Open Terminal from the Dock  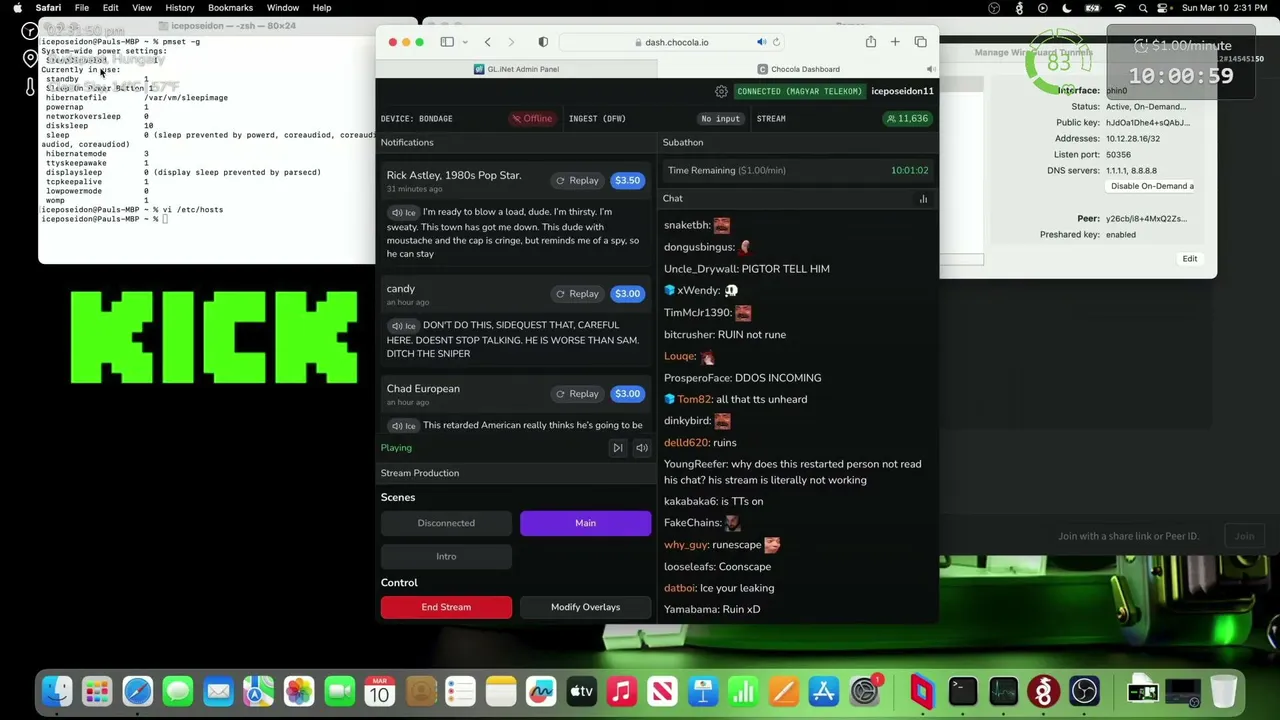962,691
